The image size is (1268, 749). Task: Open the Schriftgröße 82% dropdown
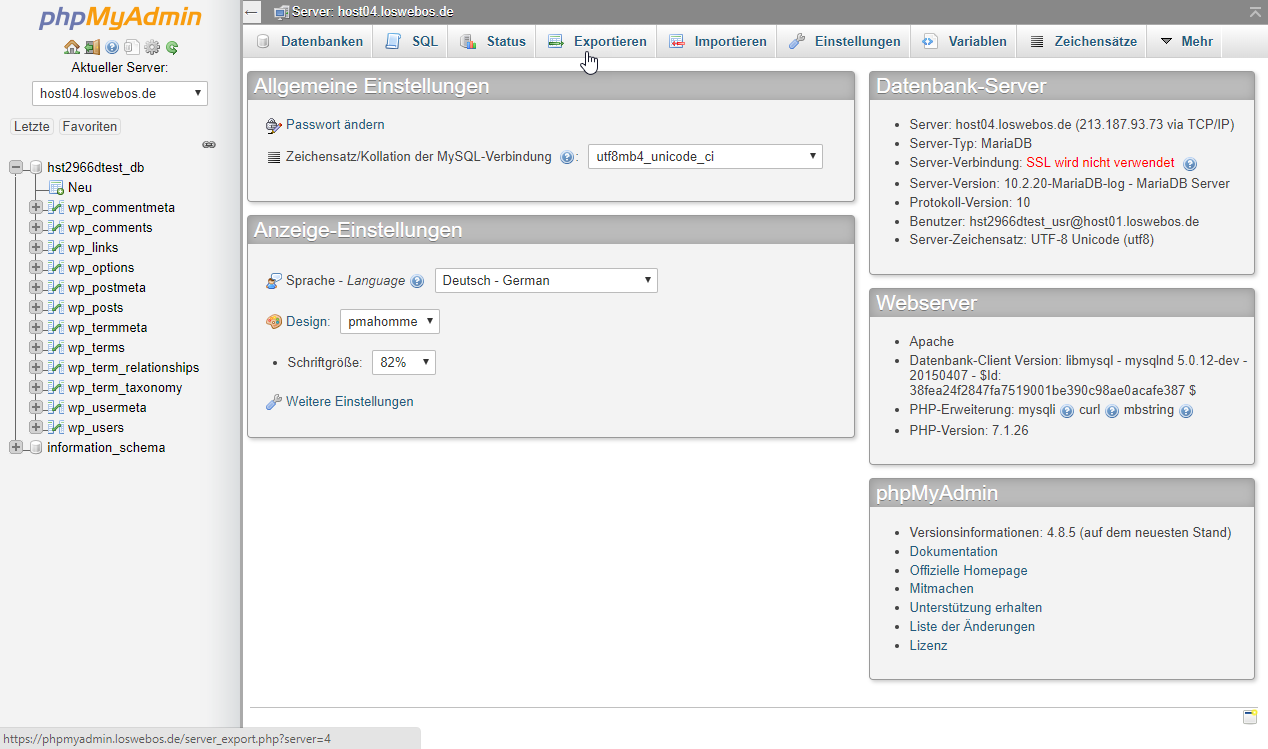(x=403, y=362)
